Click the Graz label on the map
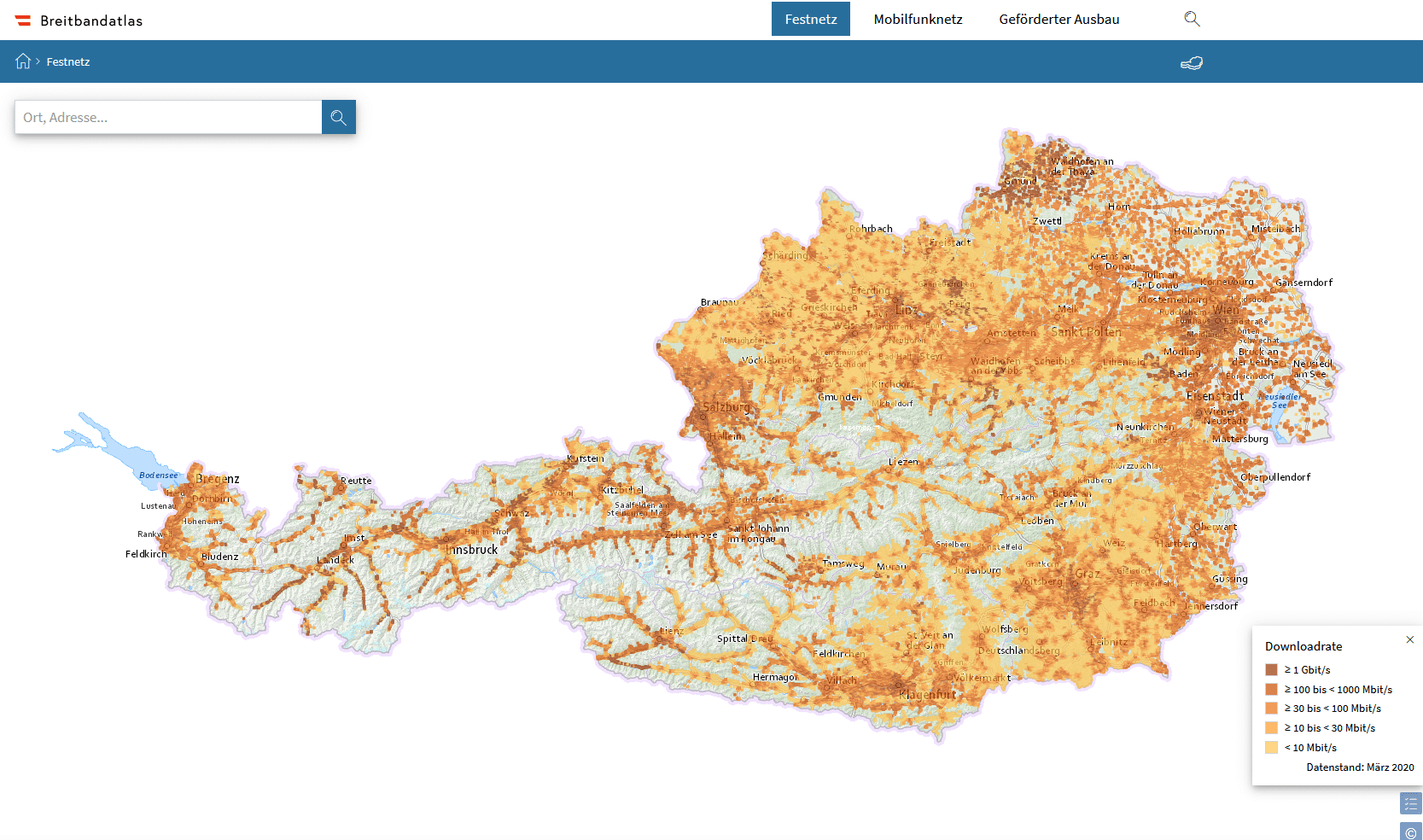Screen dimensions: 1423x840 (x=1088, y=574)
